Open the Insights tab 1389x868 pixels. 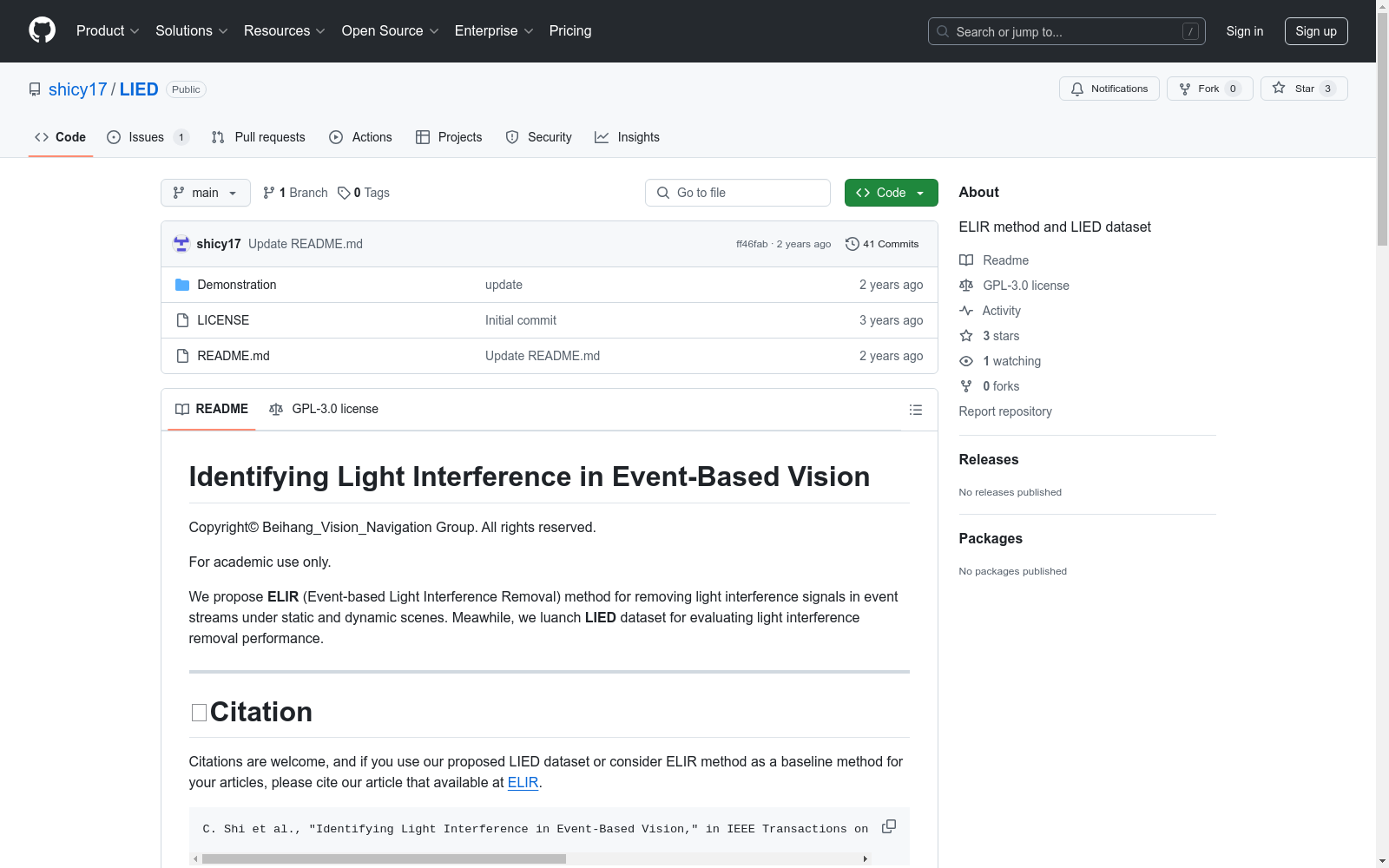click(x=627, y=137)
